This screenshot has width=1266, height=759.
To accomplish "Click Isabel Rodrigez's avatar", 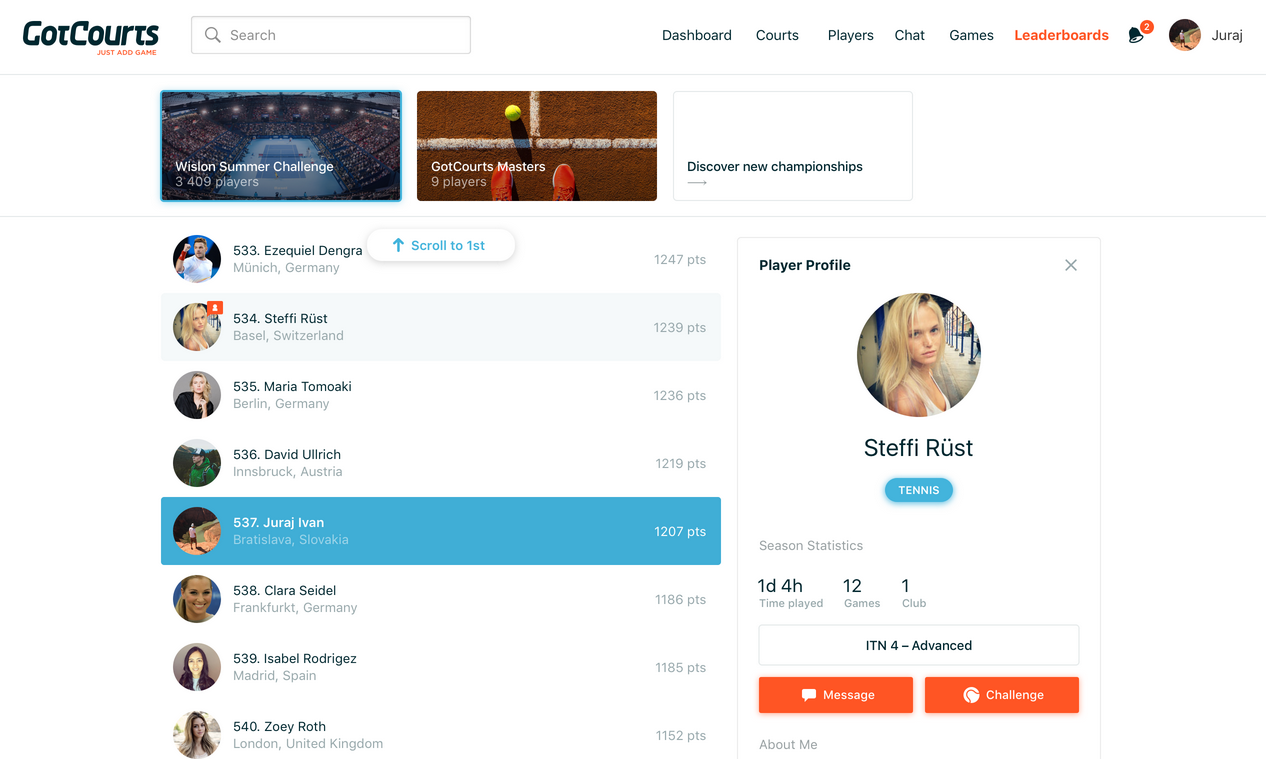I will tap(197, 667).
